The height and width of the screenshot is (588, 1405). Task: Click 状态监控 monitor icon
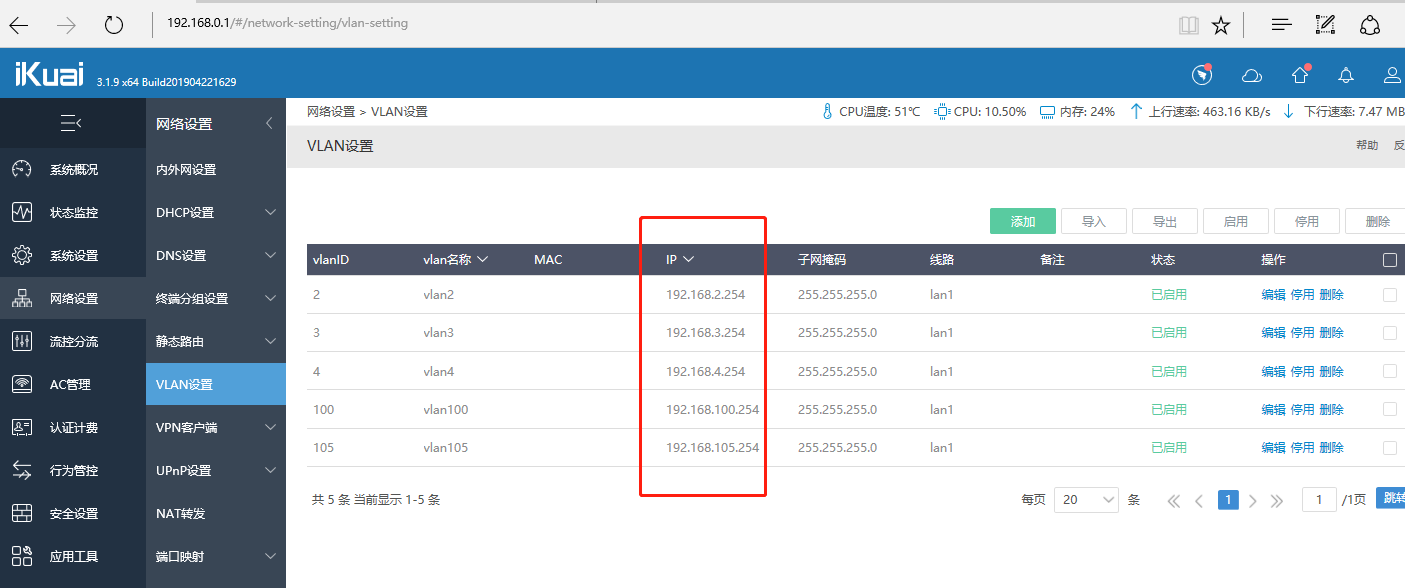(x=22, y=212)
